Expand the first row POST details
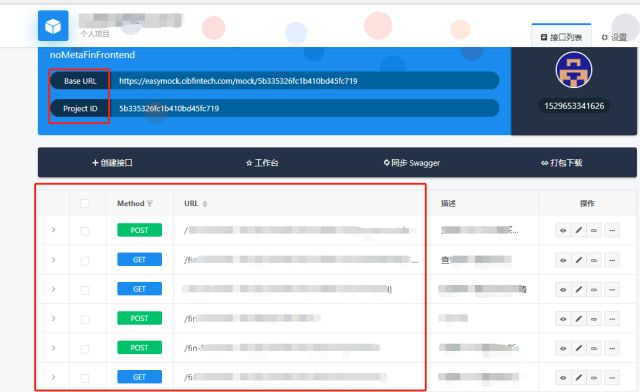Image resolution: width=640 pixels, height=392 pixels. 53,230
